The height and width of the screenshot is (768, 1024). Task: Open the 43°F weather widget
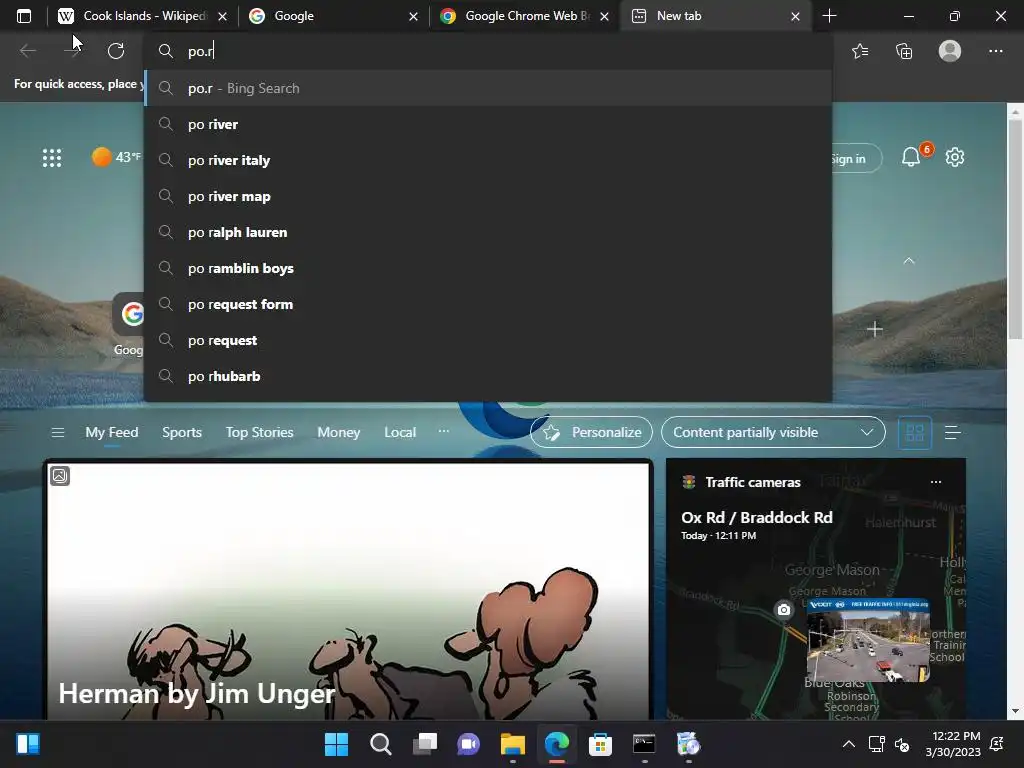pyautogui.click(x=116, y=157)
